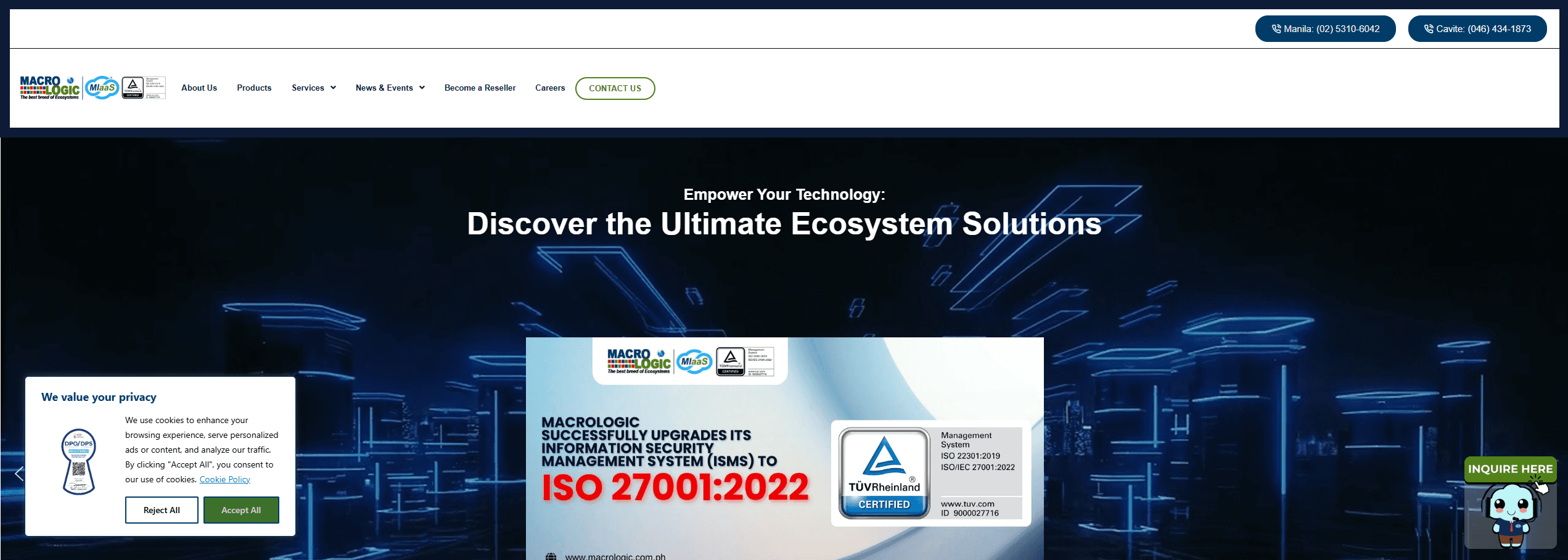Open the Services menu item

pyautogui.click(x=308, y=88)
